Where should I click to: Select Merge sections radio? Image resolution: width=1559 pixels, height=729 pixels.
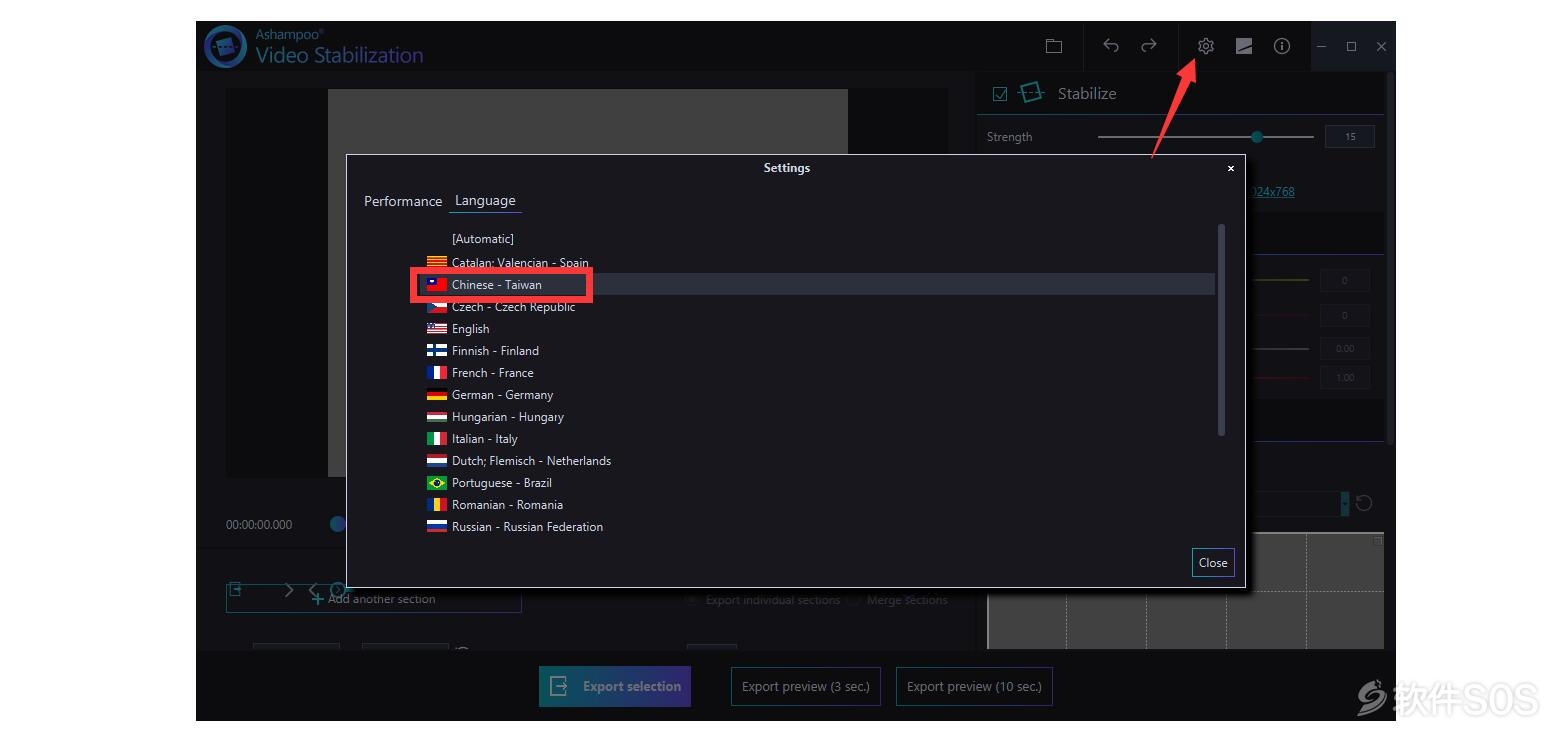click(x=853, y=600)
